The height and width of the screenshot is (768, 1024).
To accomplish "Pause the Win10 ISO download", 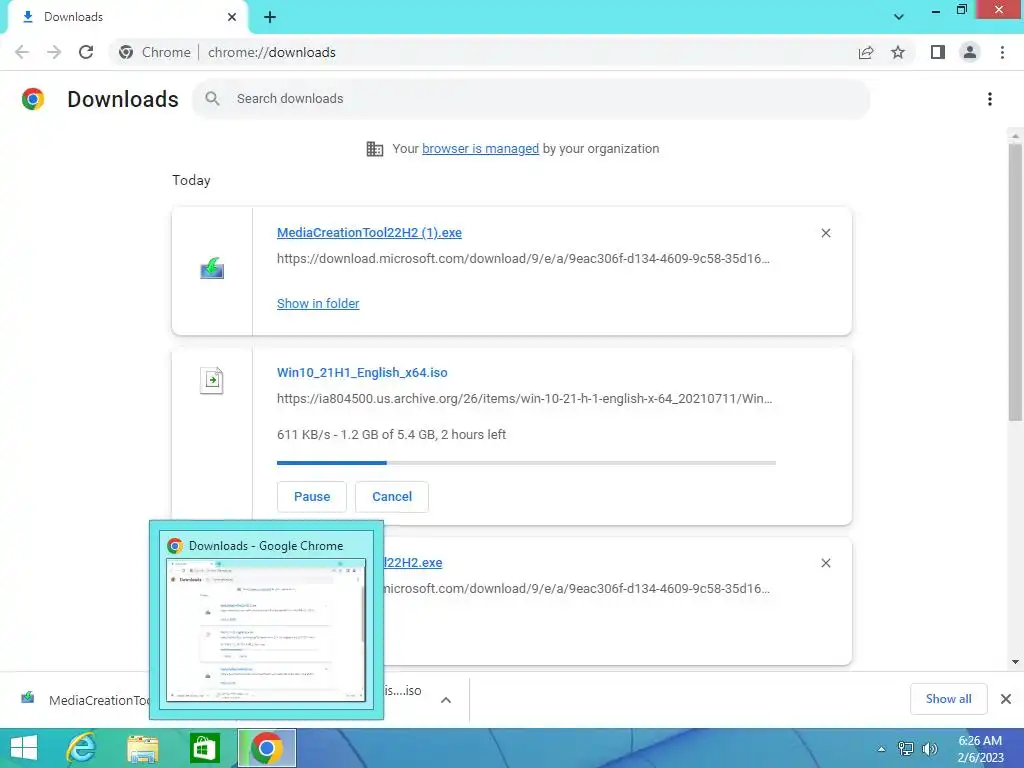I will 312,496.
